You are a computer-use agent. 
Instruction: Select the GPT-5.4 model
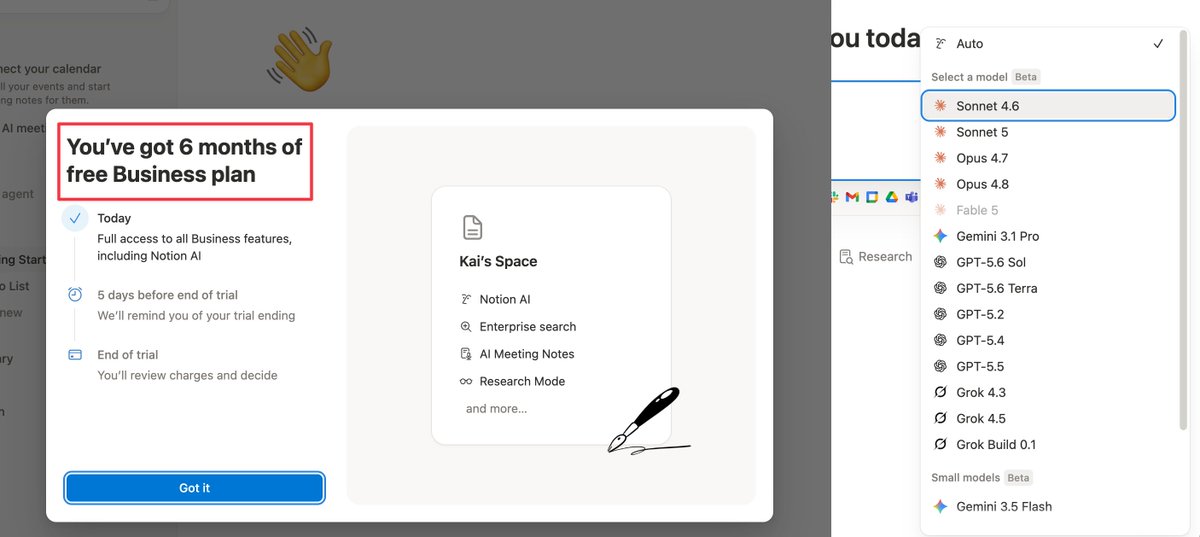pyautogui.click(x=1047, y=340)
